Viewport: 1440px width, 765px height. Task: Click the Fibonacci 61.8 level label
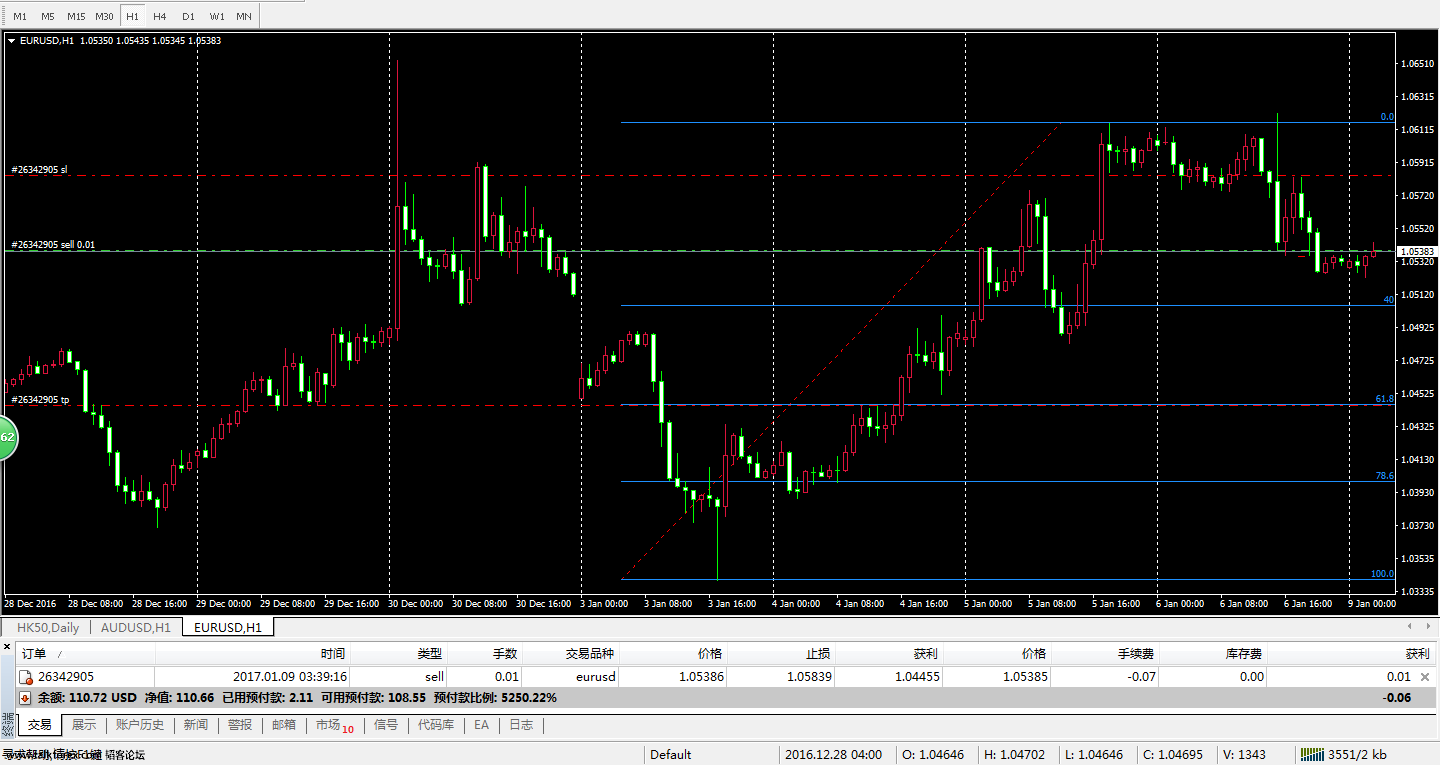pos(1385,399)
